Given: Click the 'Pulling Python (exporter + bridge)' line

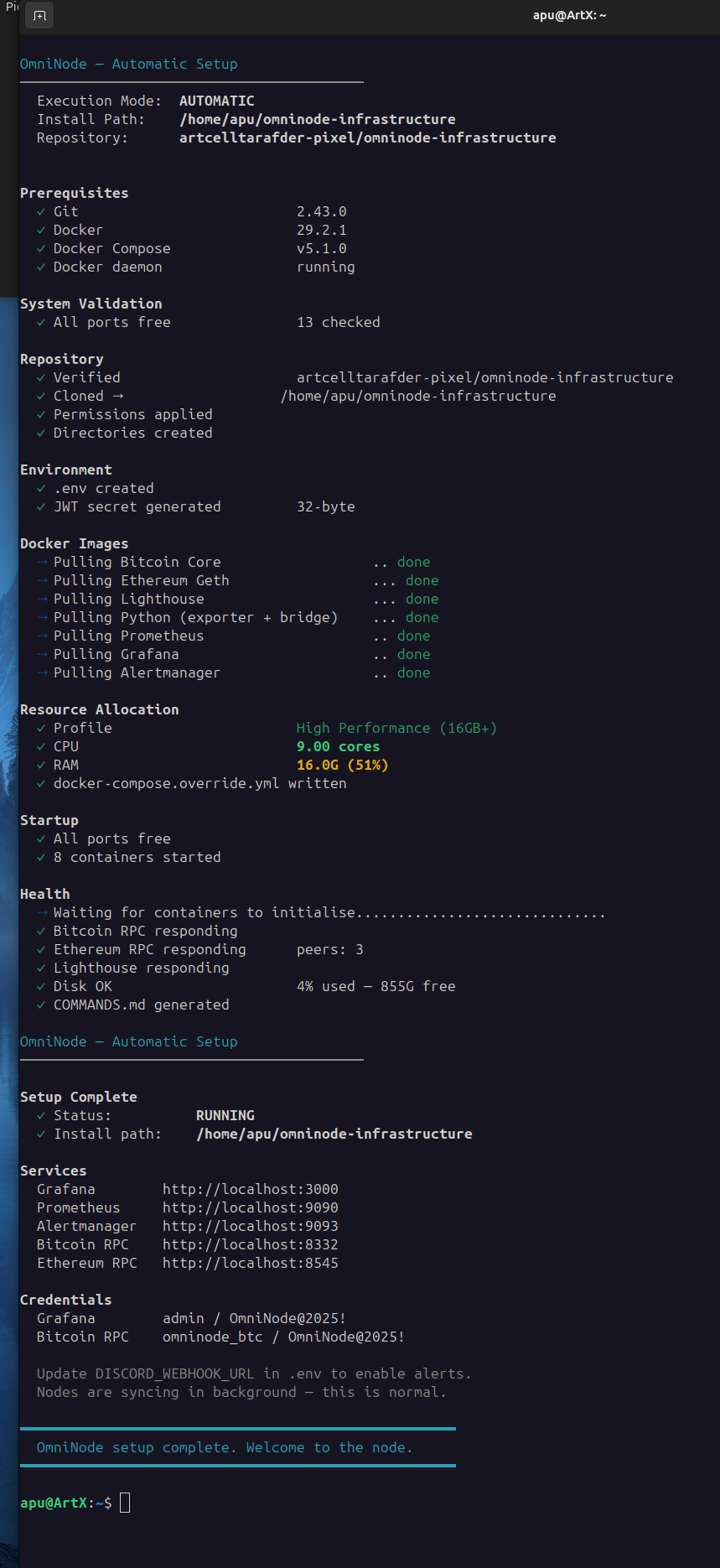Looking at the screenshot, I should 196,617.
